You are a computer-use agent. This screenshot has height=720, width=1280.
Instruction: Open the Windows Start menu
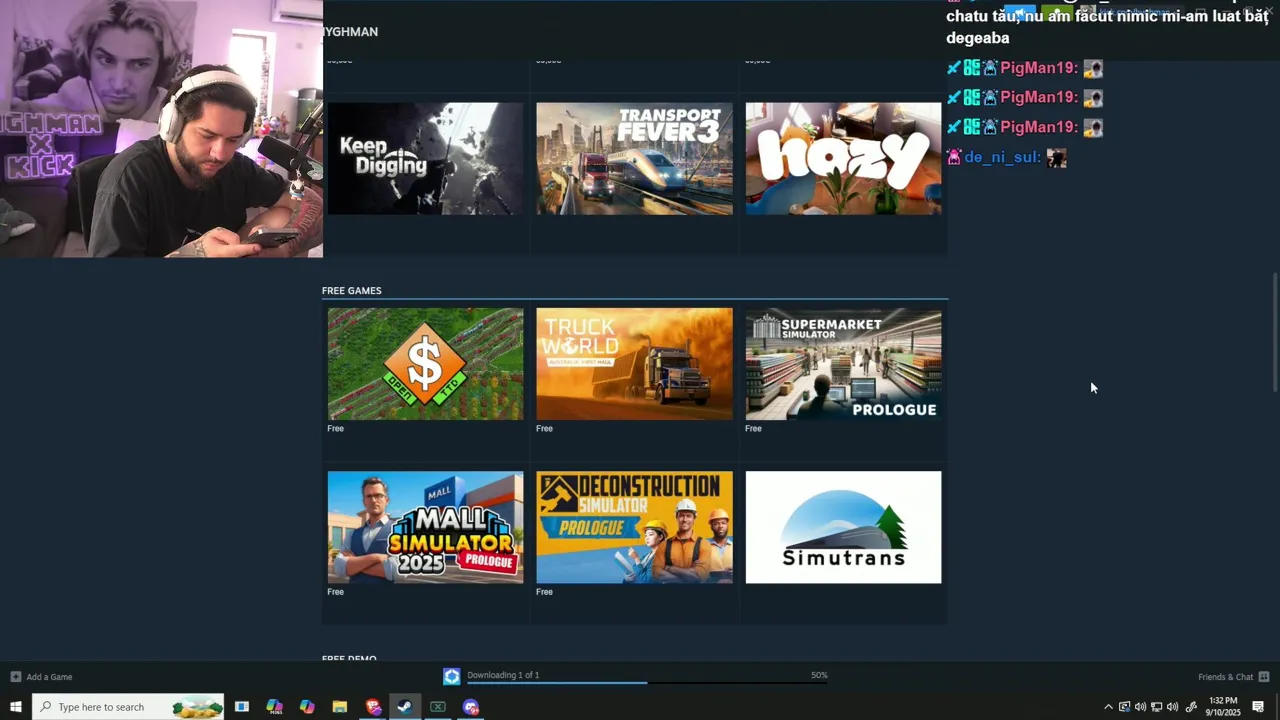[16, 707]
